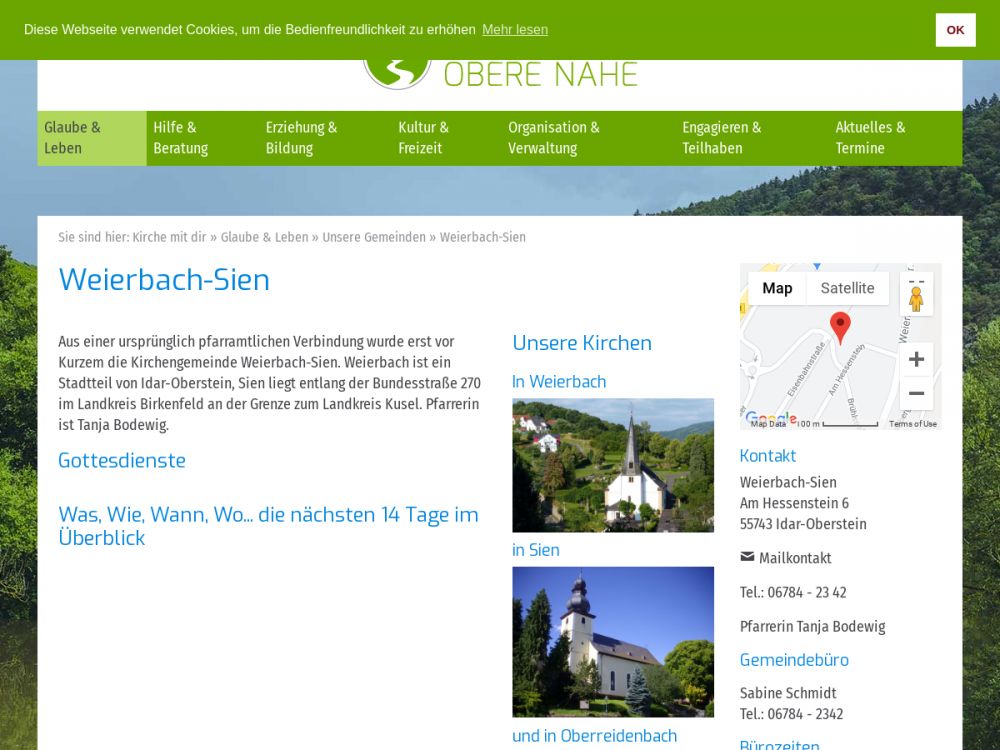Expand the Erziehung & Bildung menu
The width and height of the screenshot is (1000, 750).
(x=301, y=138)
